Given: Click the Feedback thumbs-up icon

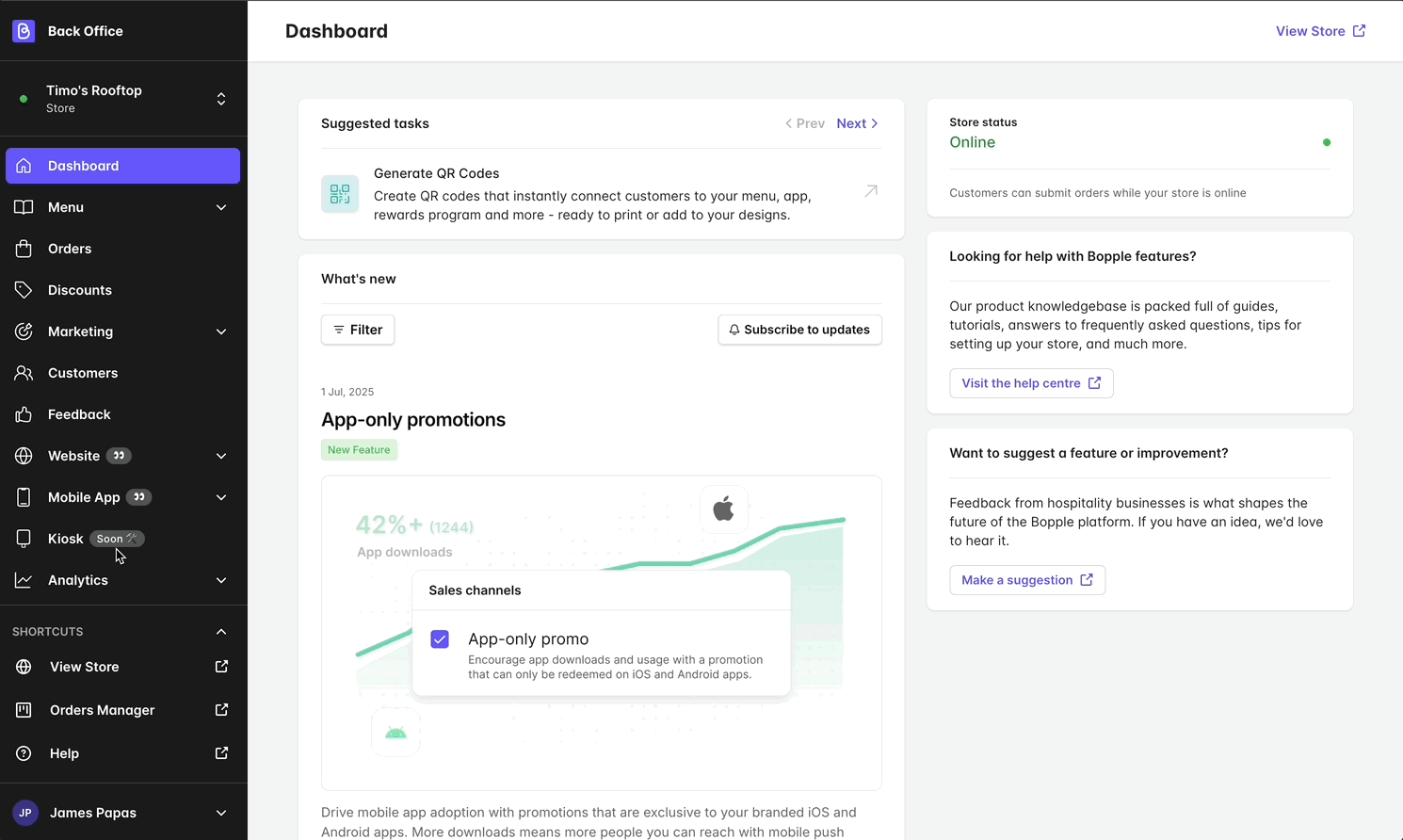Looking at the screenshot, I should click(x=24, y=414).
